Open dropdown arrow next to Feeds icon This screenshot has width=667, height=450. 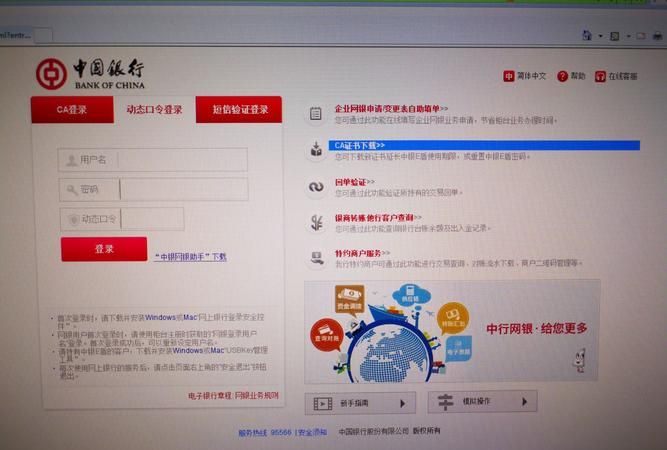pyautogui.click(x=628, y=37)
